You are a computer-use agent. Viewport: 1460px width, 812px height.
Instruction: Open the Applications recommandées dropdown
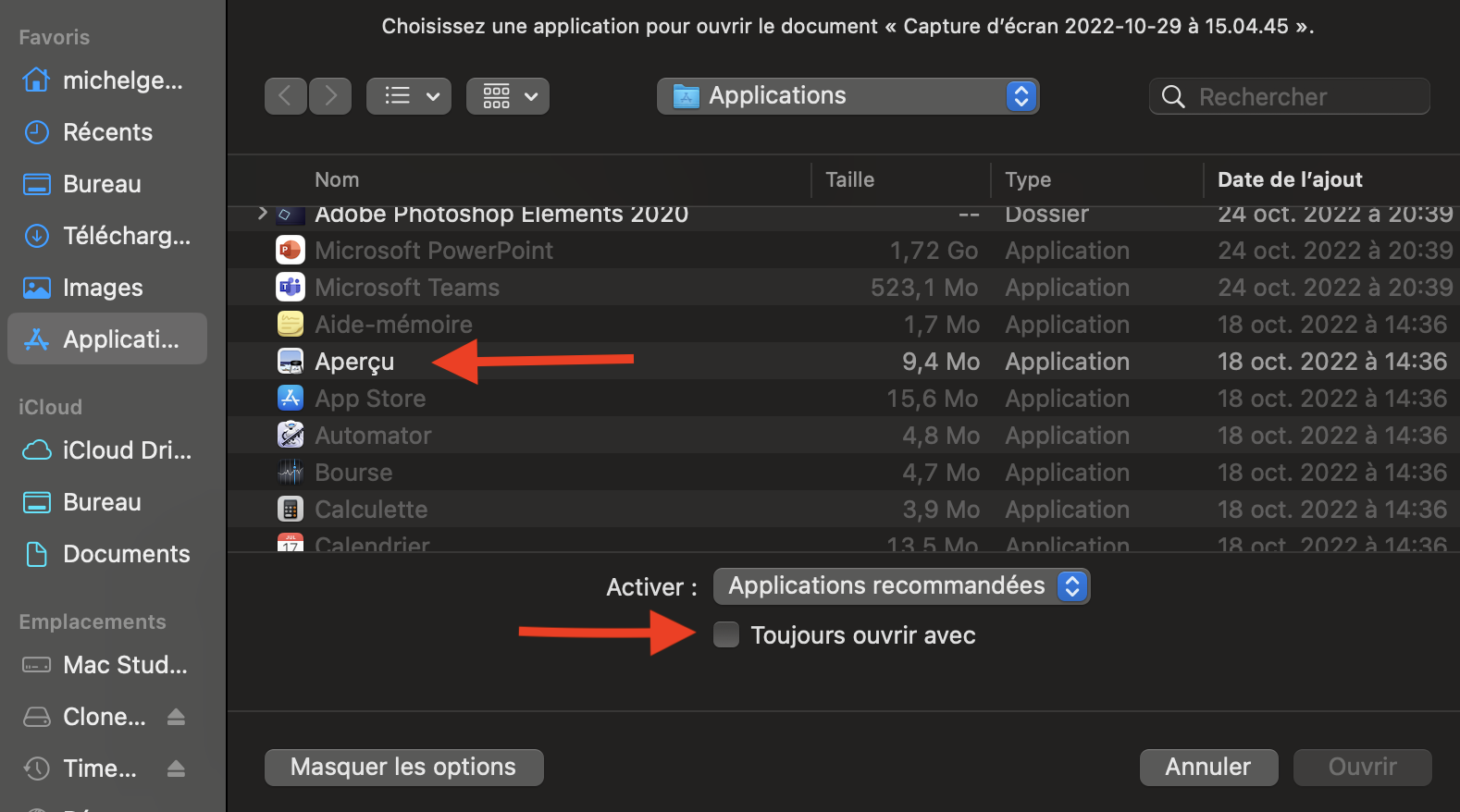[901, 586]
